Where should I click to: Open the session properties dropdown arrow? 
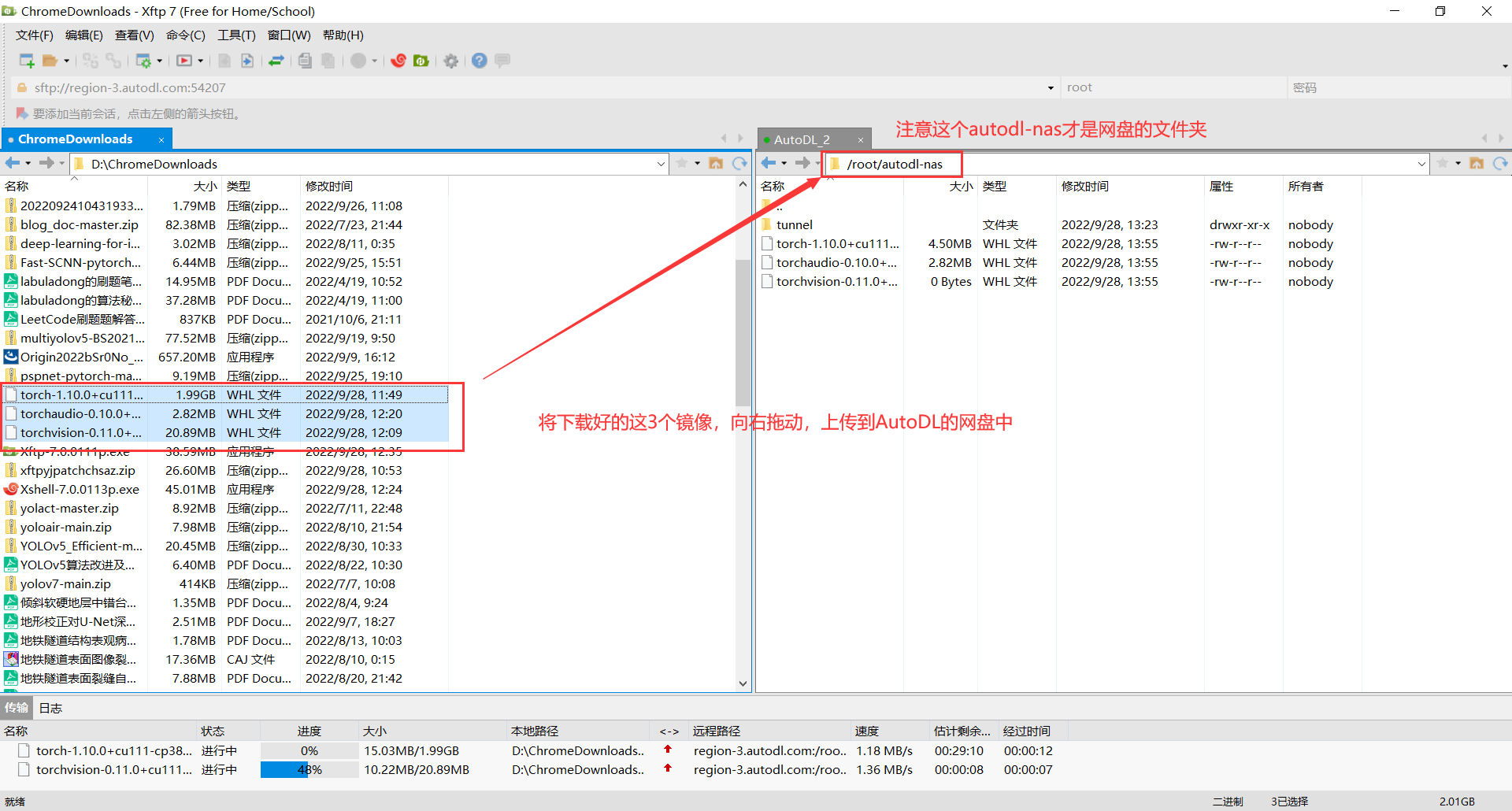click(160, 61)
